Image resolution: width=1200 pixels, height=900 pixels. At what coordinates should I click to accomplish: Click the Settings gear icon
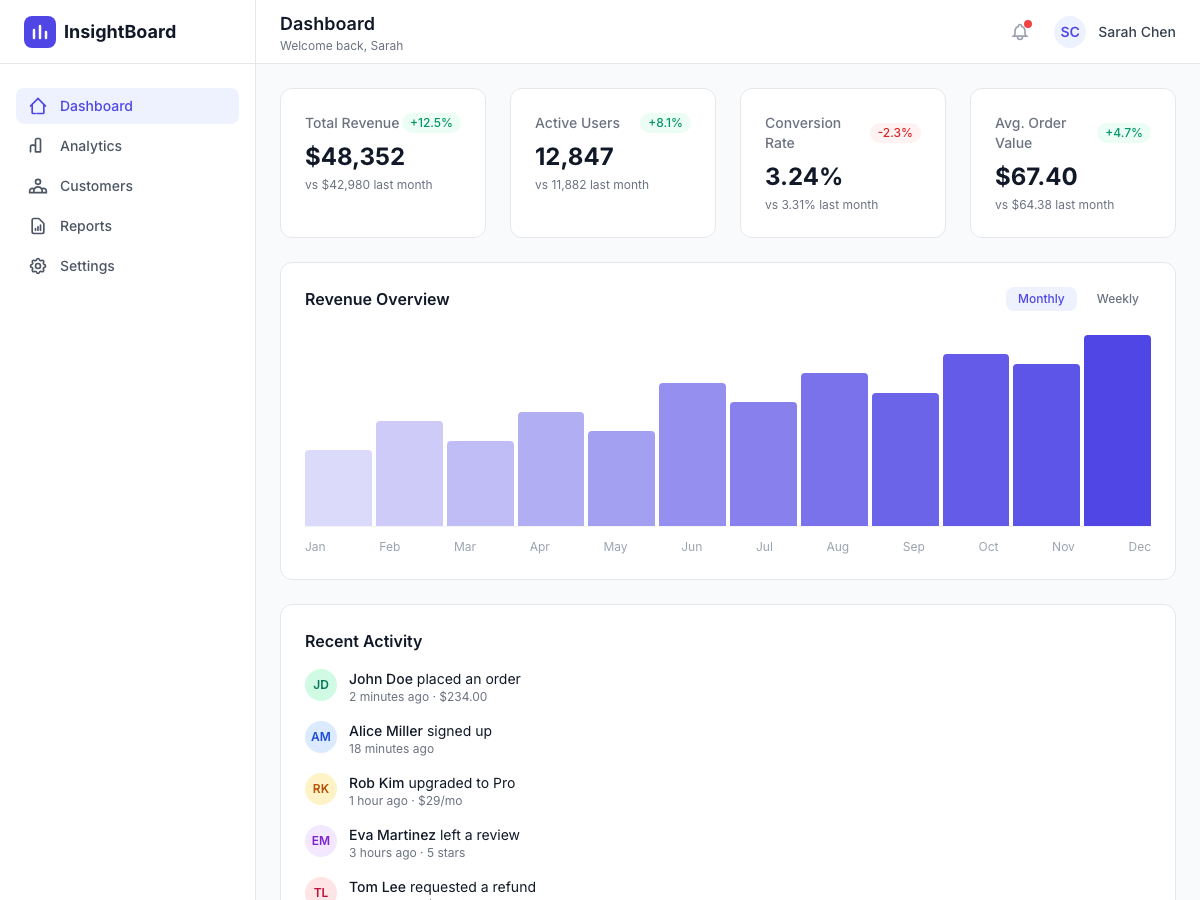pos(38,266)
